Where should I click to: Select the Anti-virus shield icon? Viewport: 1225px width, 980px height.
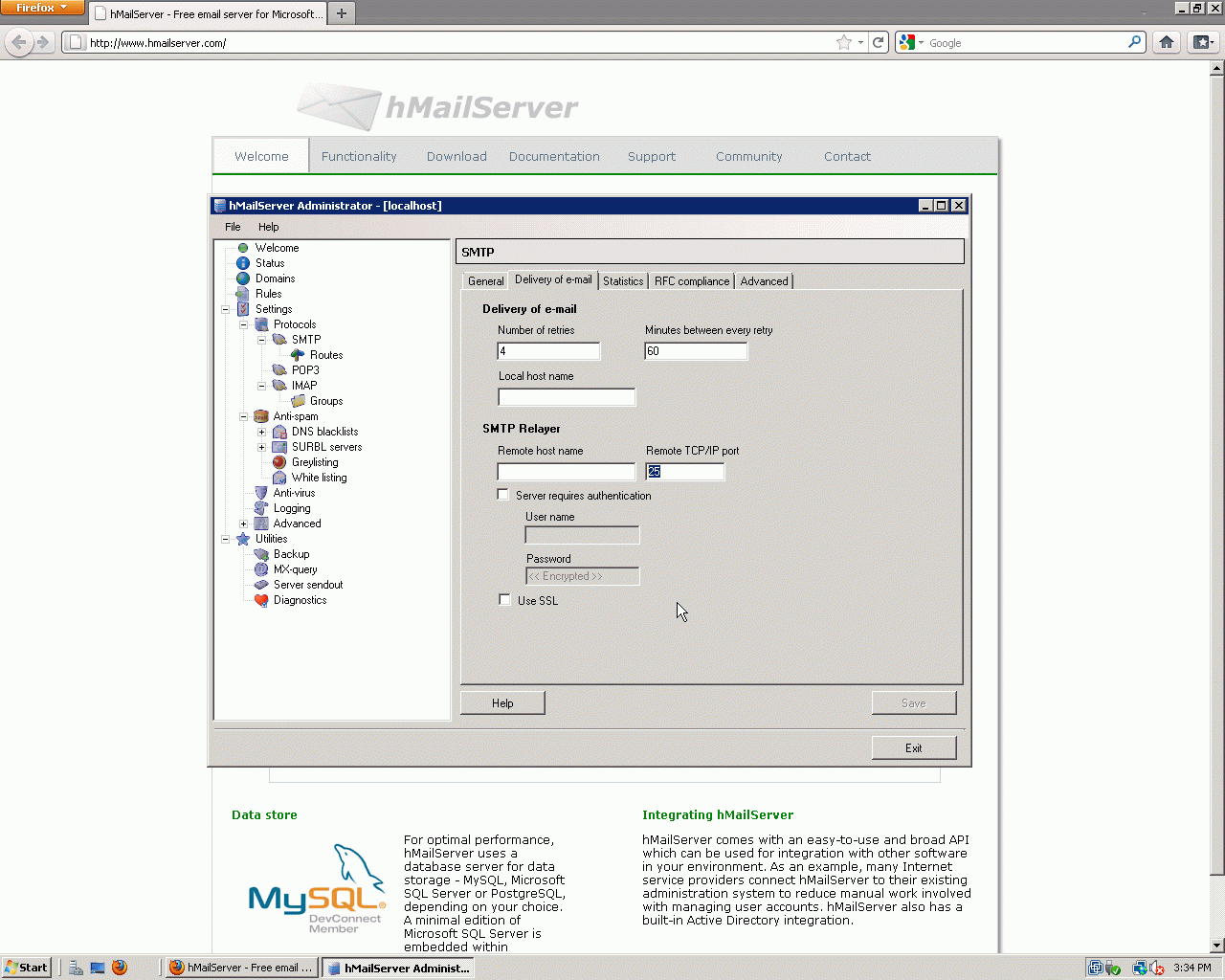(261, 493)
